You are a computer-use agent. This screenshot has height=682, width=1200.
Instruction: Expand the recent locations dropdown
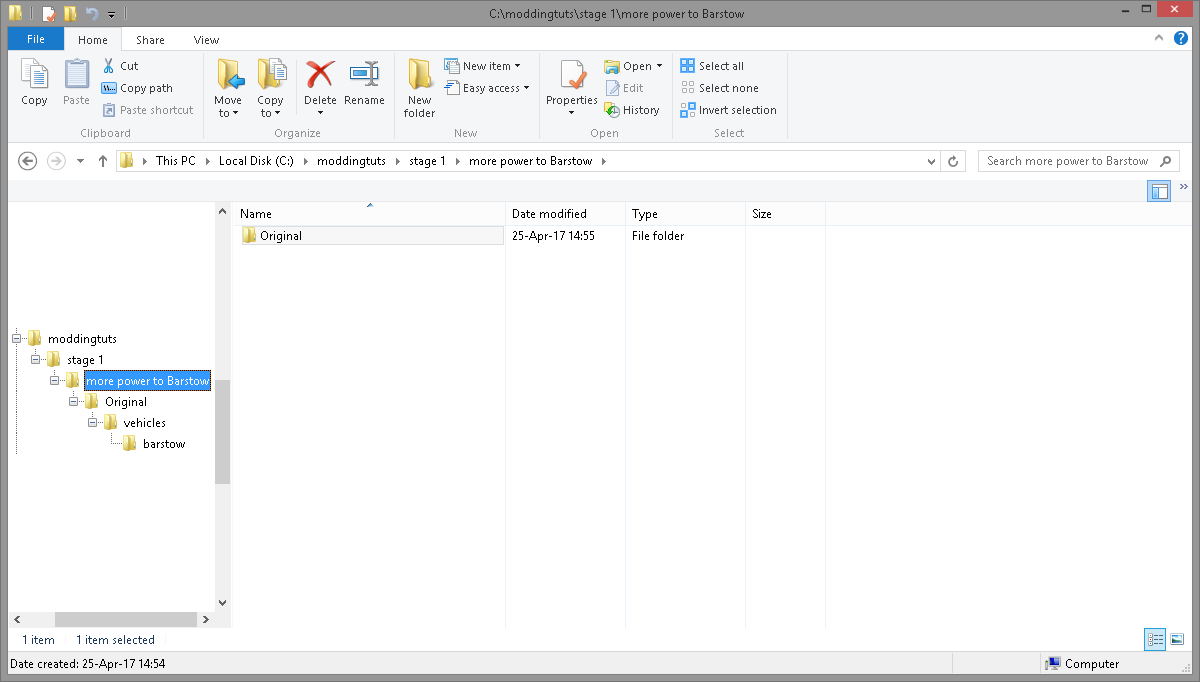(80, 161)
